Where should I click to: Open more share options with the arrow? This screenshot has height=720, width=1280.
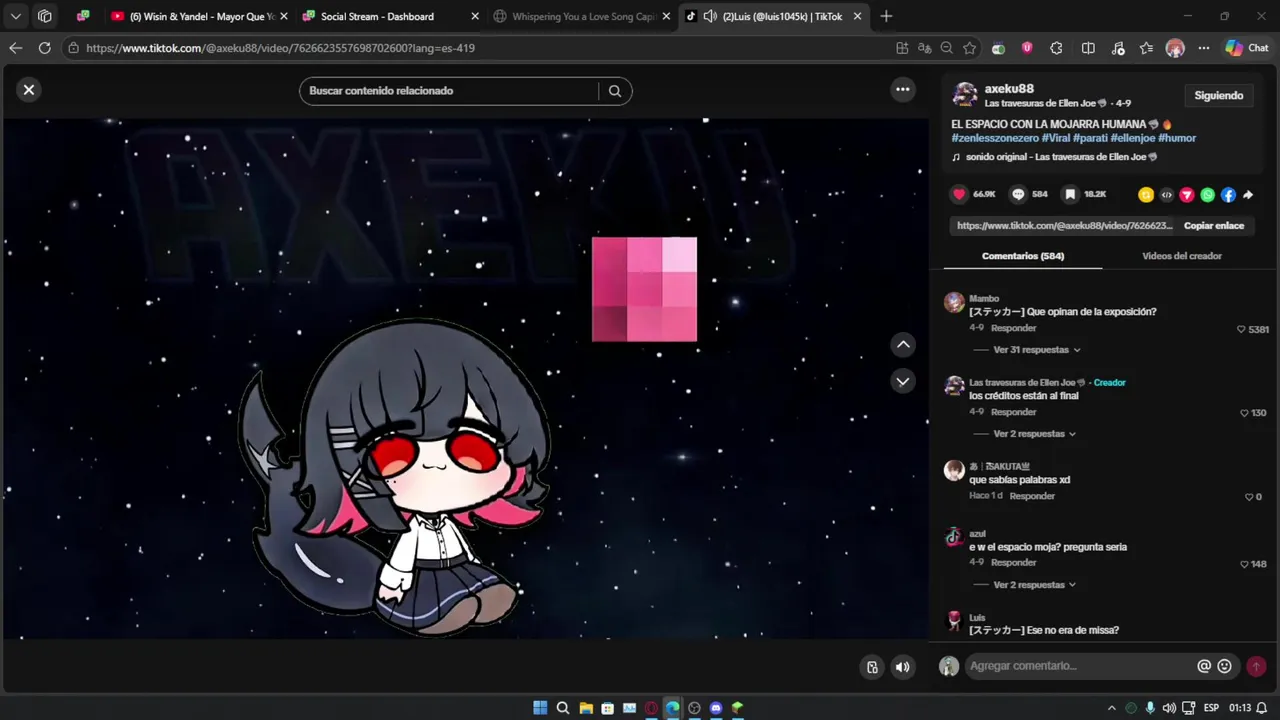(x=1248, y=195)
